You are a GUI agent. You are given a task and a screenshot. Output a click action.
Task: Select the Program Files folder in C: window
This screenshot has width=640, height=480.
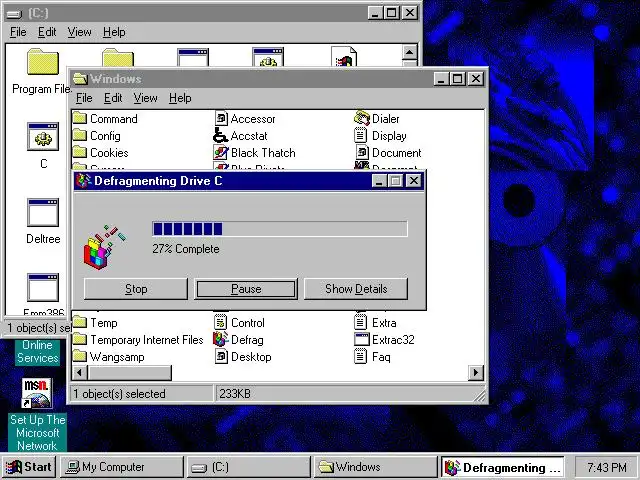point(43,62)
